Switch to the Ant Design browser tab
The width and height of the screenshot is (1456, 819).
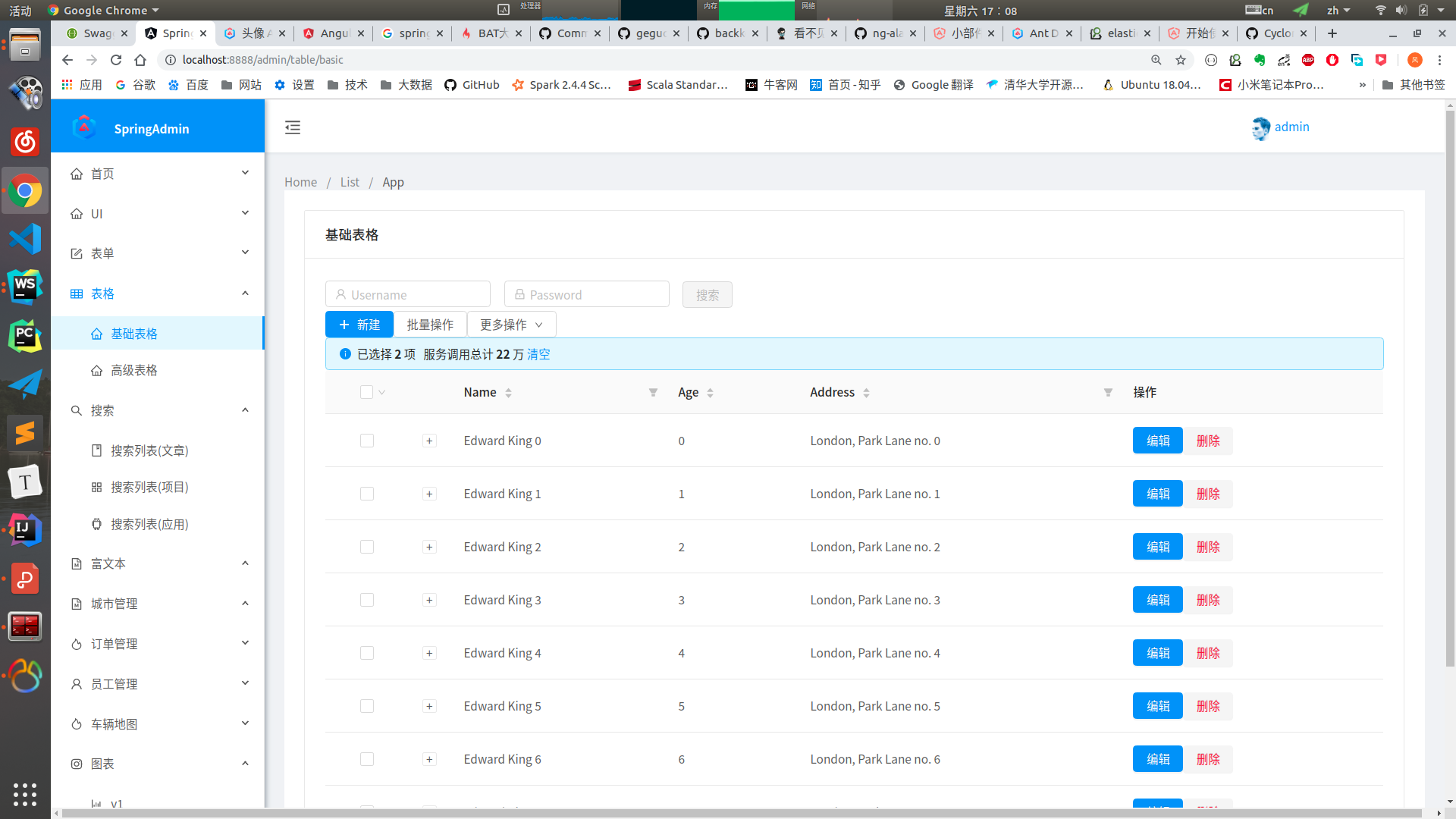(x=1042, y=33)
